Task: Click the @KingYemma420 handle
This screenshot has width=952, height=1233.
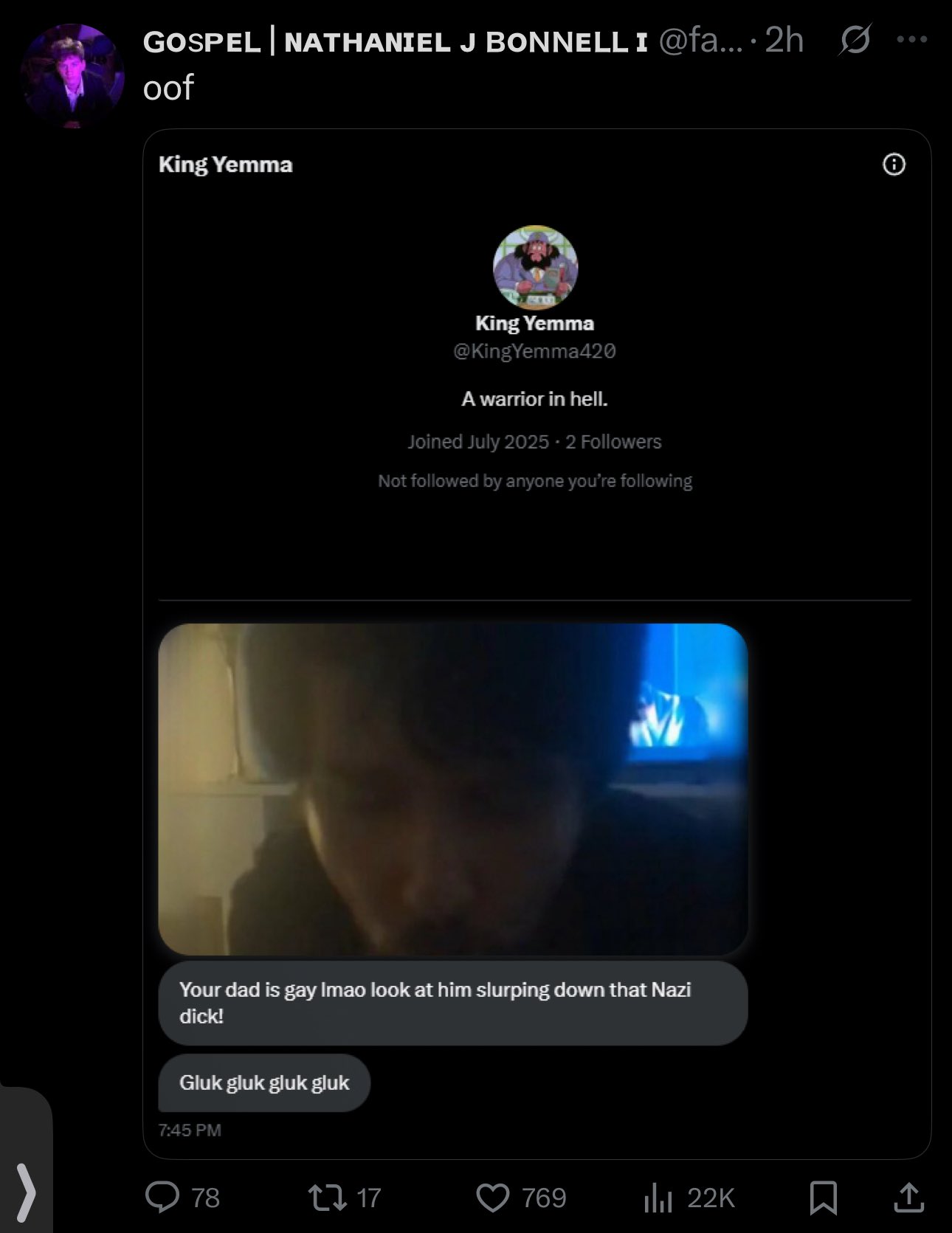Action: point(534,351)
